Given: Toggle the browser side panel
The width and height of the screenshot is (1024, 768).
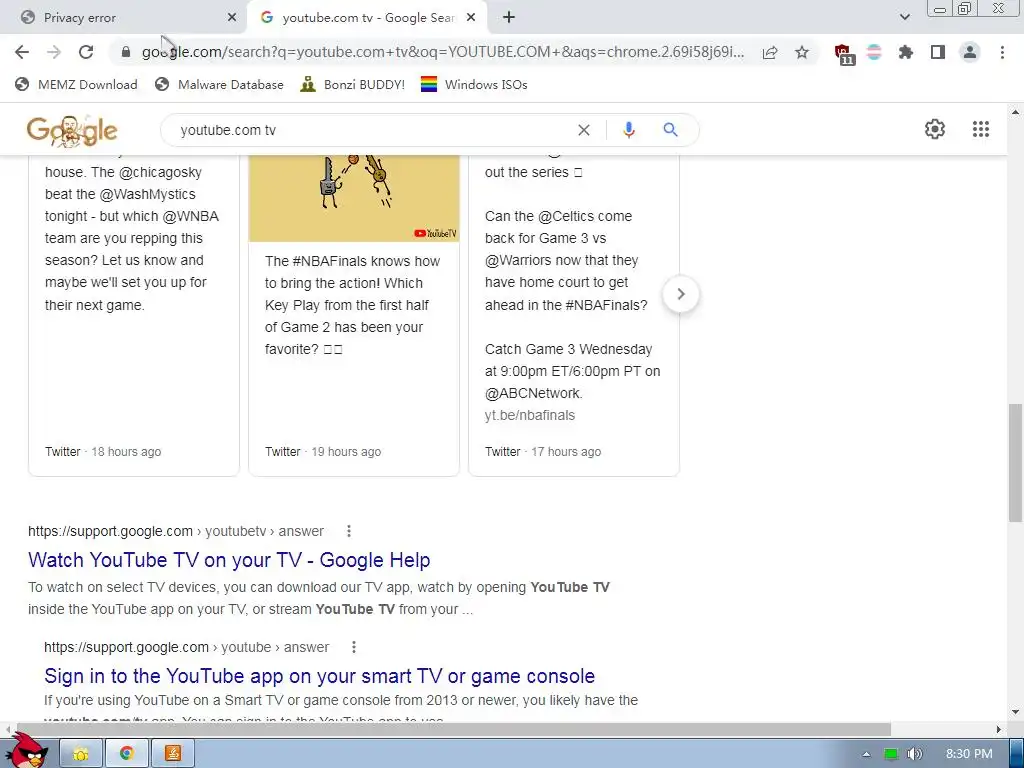Looking at the screenshot, I should tap(938, 52).
